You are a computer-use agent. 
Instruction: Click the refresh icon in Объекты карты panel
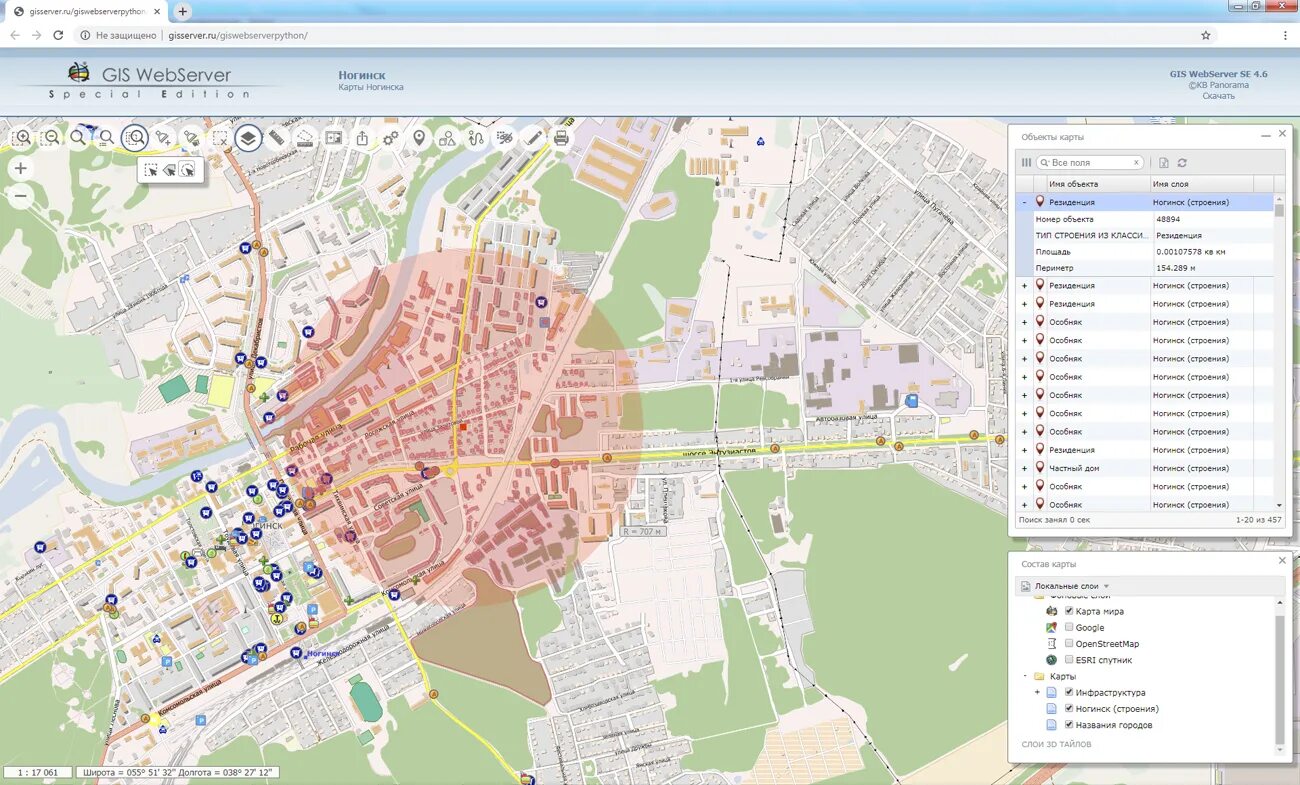click(x=1182, y=162)
